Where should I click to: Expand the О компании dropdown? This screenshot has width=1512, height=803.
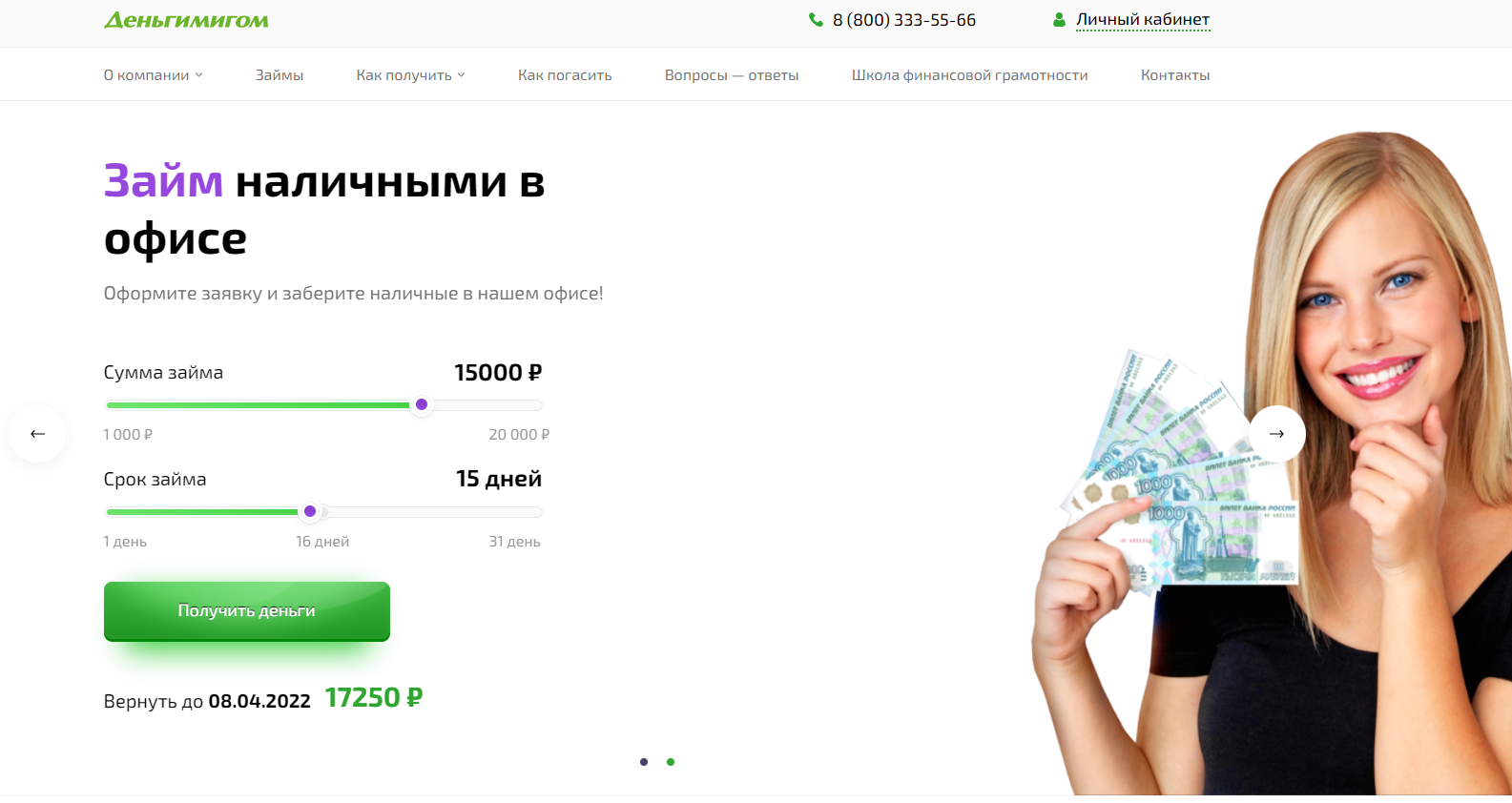[154, 75]
